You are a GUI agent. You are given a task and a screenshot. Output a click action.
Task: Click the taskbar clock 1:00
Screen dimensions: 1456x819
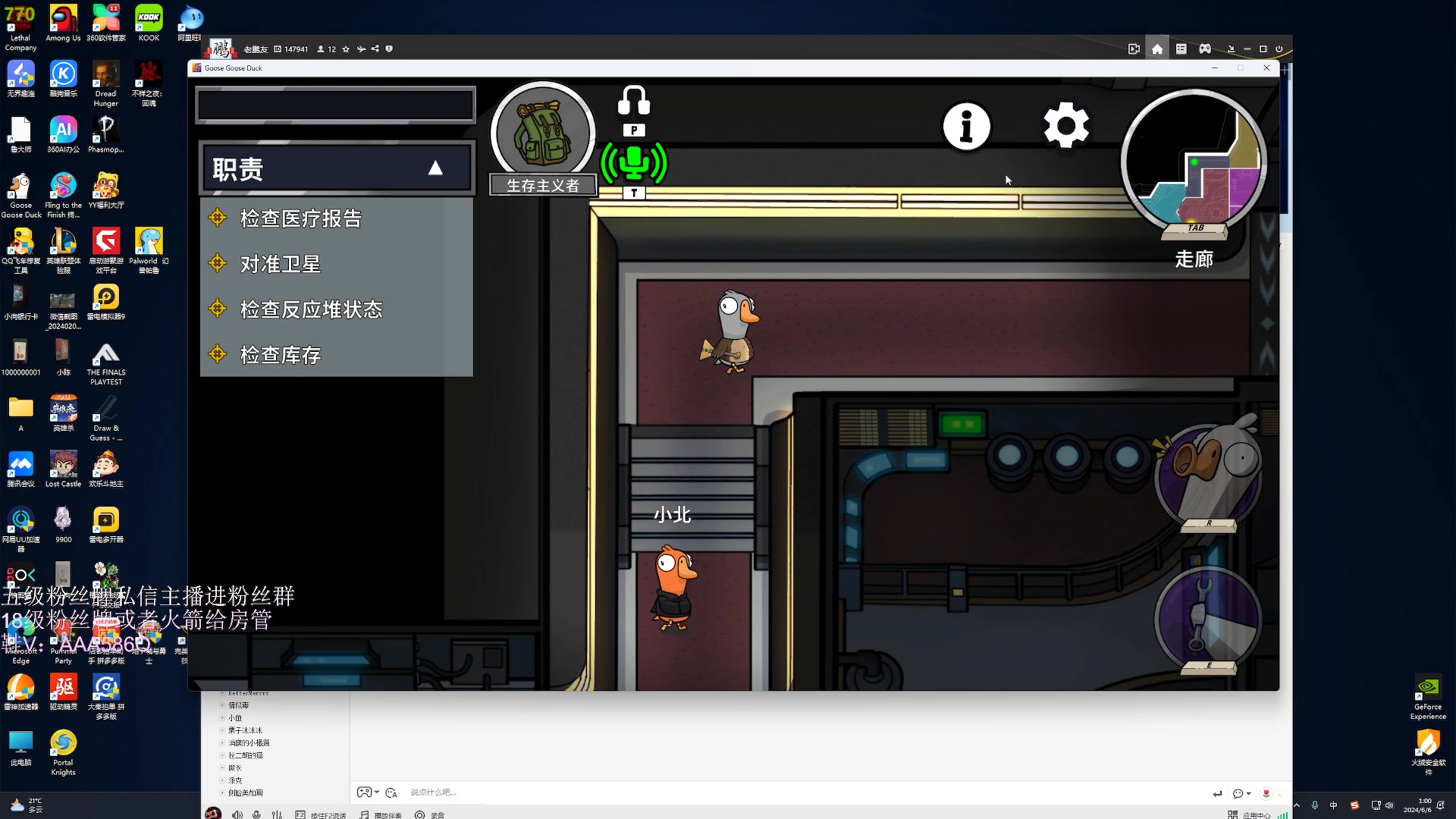(1417, 805)
